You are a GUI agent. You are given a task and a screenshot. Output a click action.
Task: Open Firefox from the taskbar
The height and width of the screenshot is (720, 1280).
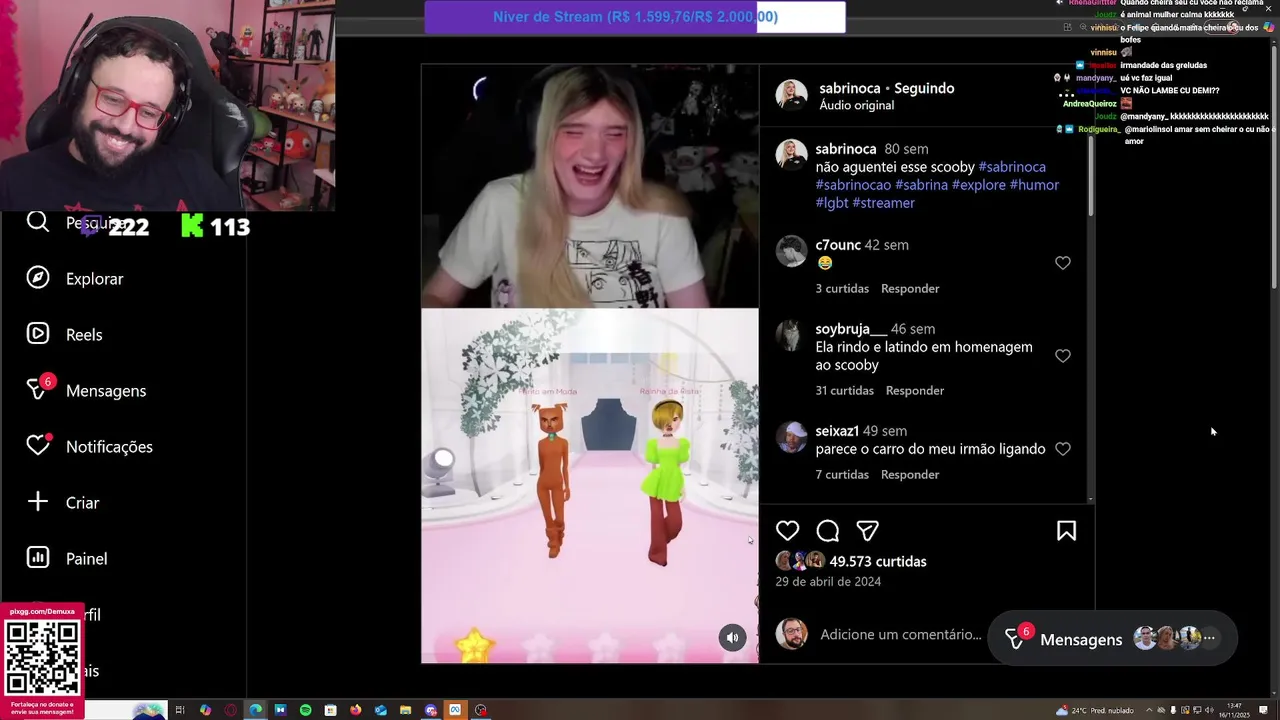(x=356, y=710)
